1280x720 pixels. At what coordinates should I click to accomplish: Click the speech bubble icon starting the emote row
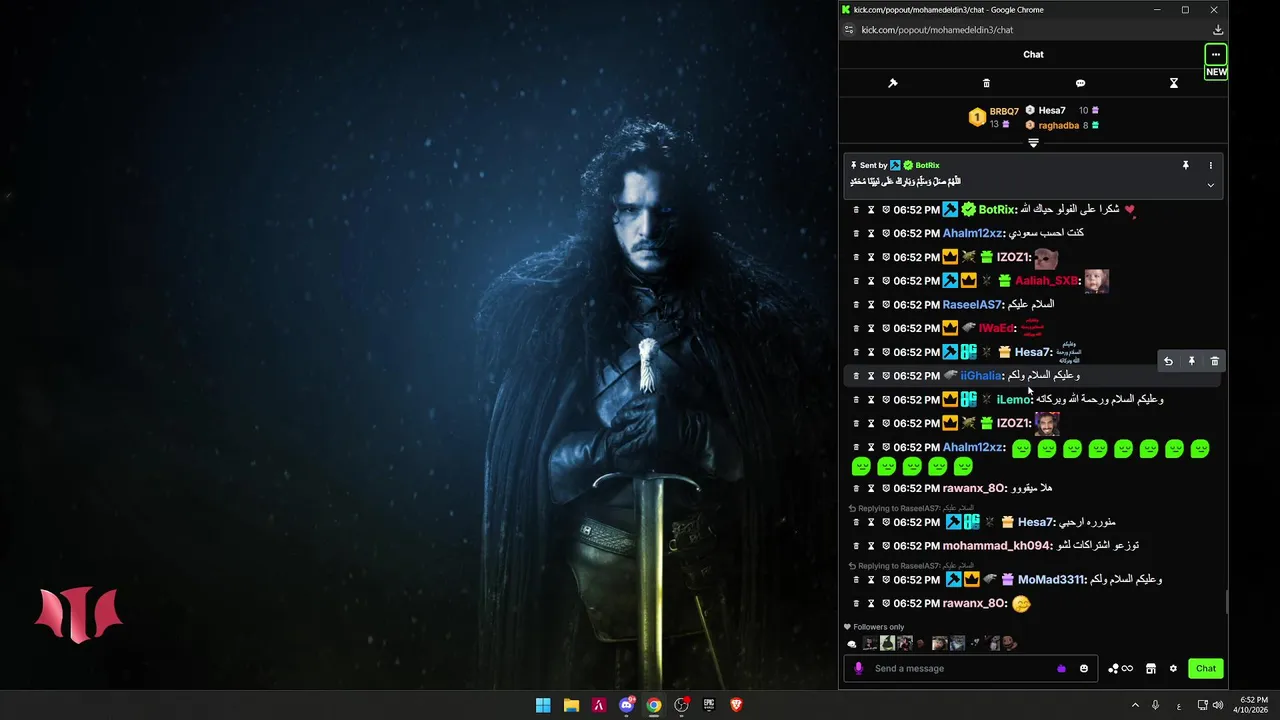[852, 644]
